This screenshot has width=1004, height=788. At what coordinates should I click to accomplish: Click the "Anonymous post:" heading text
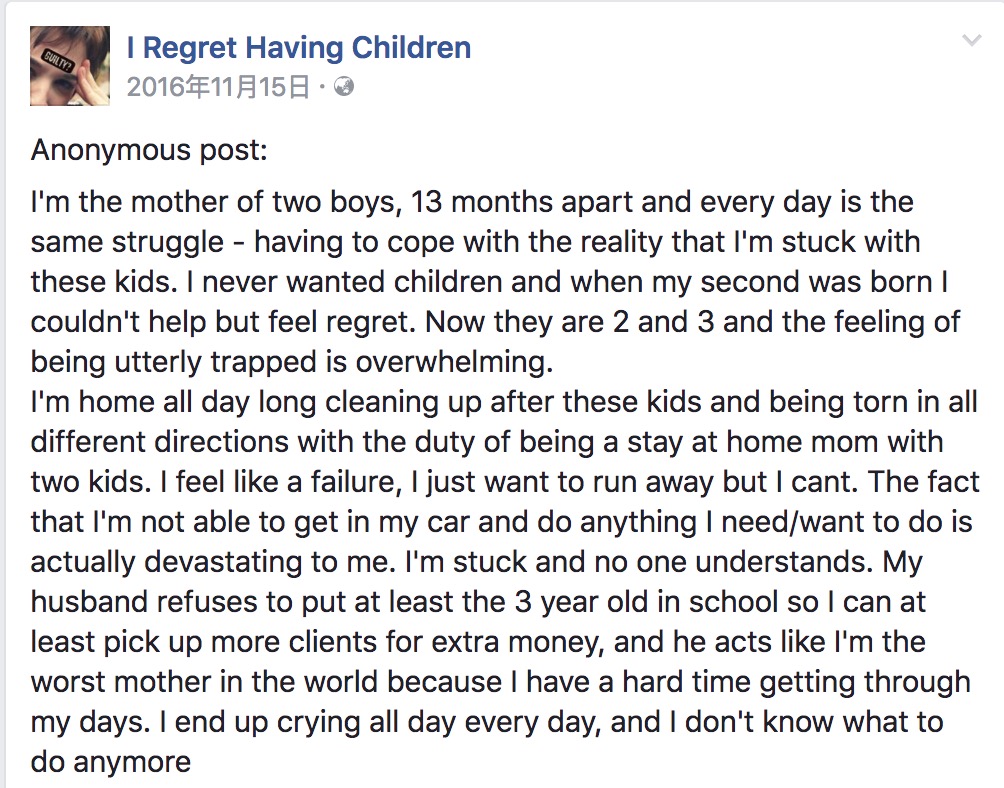click(149, 151)
